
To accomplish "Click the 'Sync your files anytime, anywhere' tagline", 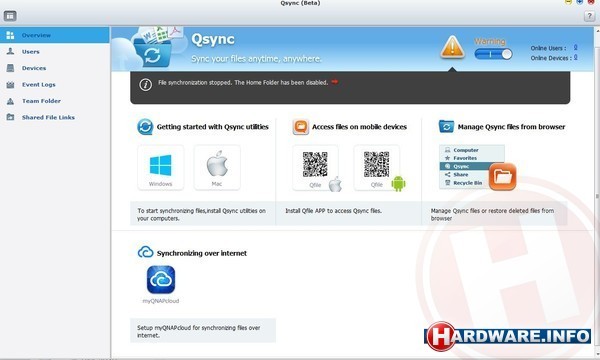I will pyautogui.click(x=256, y=59).
